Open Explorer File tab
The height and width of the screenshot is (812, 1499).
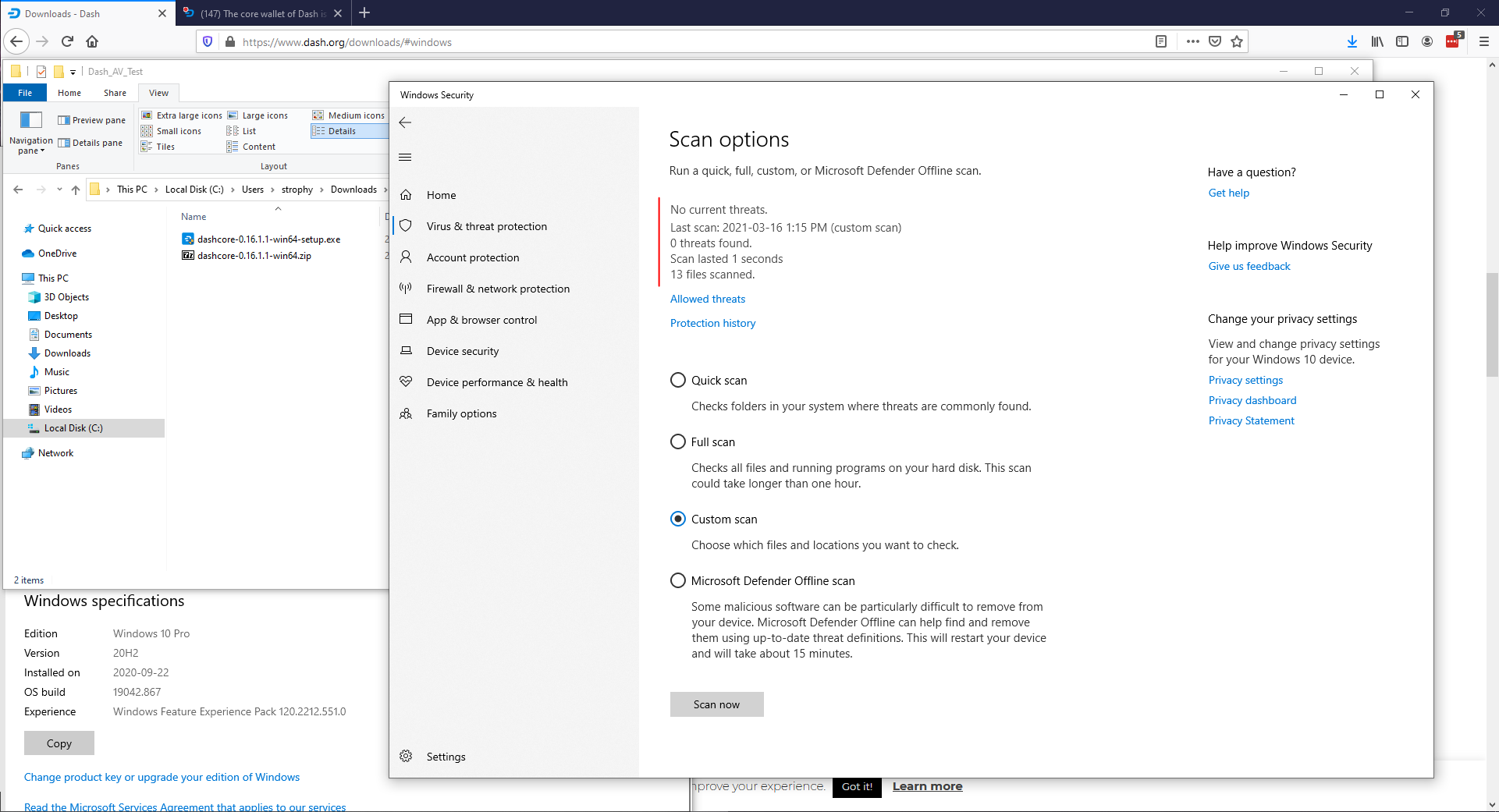pos(25,93)
